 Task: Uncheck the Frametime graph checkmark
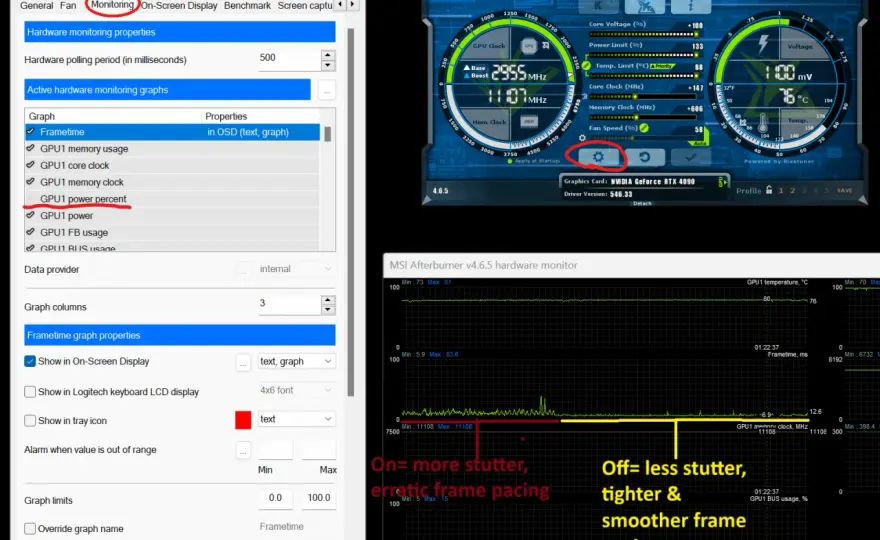point(30,131)
